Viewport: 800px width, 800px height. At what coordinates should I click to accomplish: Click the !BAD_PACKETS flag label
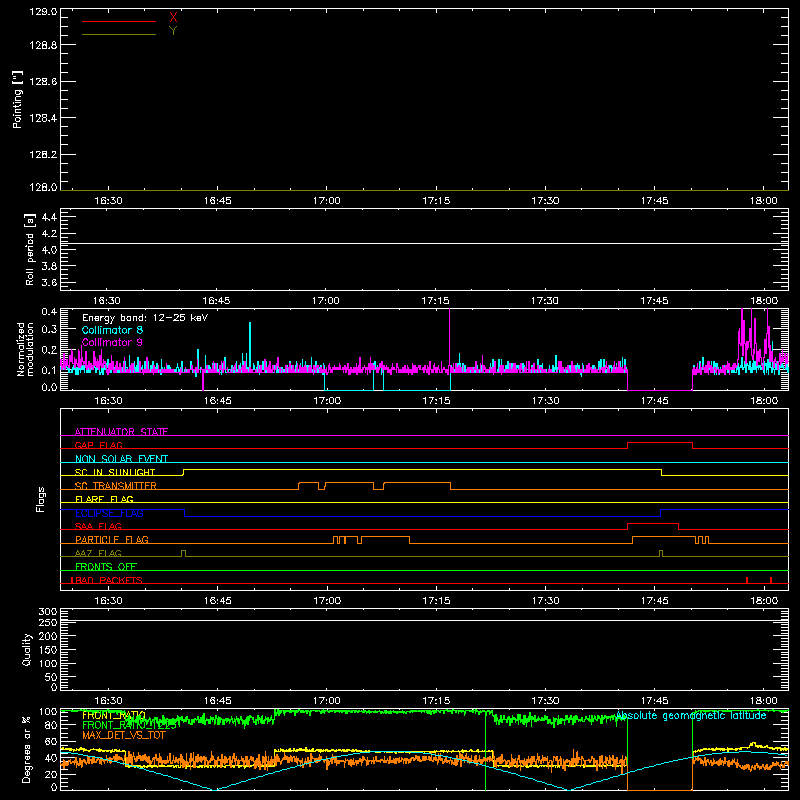pyautogui.click(x=106, y=580)
